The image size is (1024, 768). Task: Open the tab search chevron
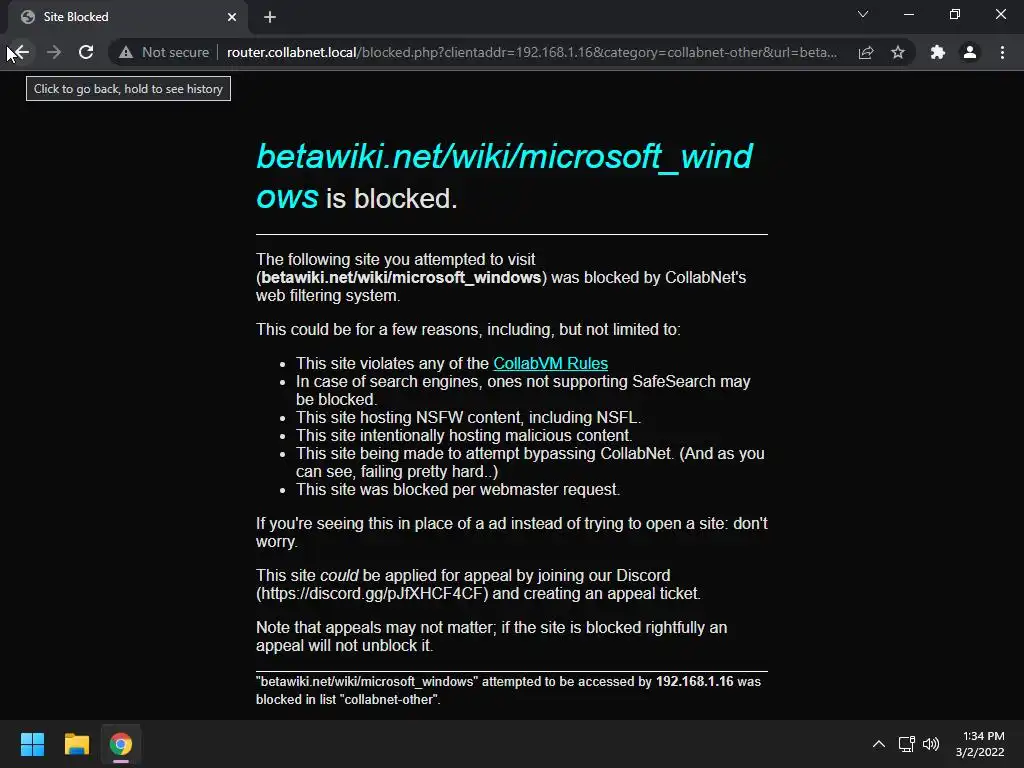tap(863, 14)
